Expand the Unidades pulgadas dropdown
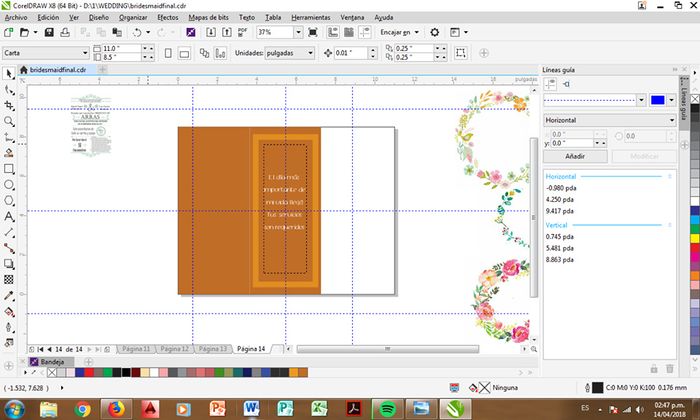 point(310,52)
